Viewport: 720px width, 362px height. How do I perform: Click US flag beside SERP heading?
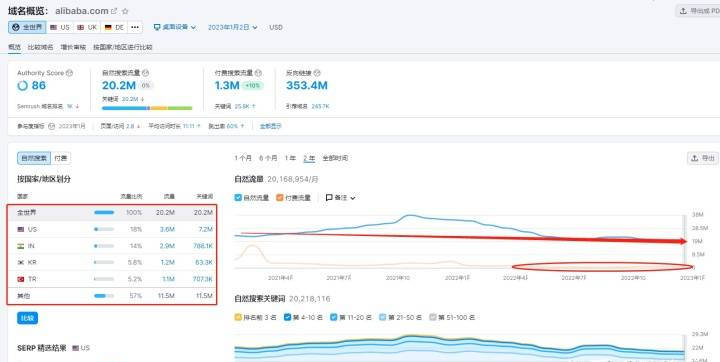(x=76, y=348)
